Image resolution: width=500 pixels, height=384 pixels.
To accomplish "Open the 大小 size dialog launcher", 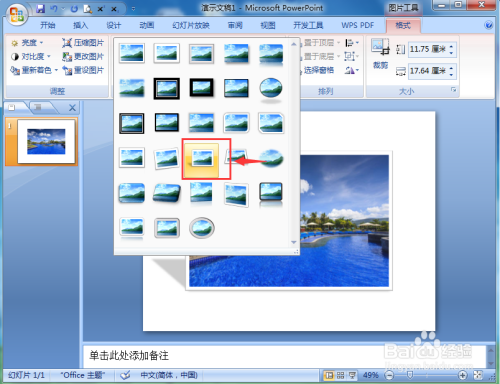I will (453, 90).
